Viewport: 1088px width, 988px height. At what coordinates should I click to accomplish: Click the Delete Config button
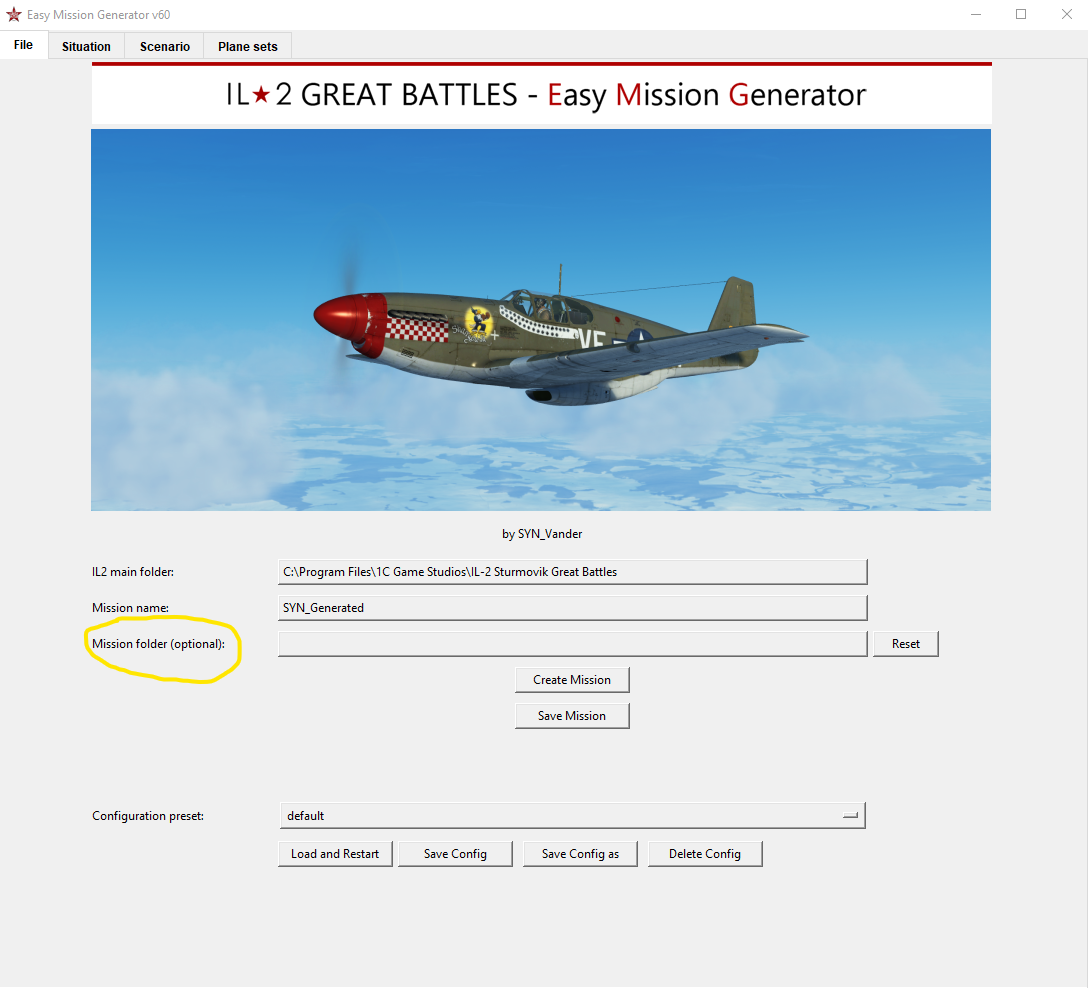pyautogui.click(x=705, y=854)
